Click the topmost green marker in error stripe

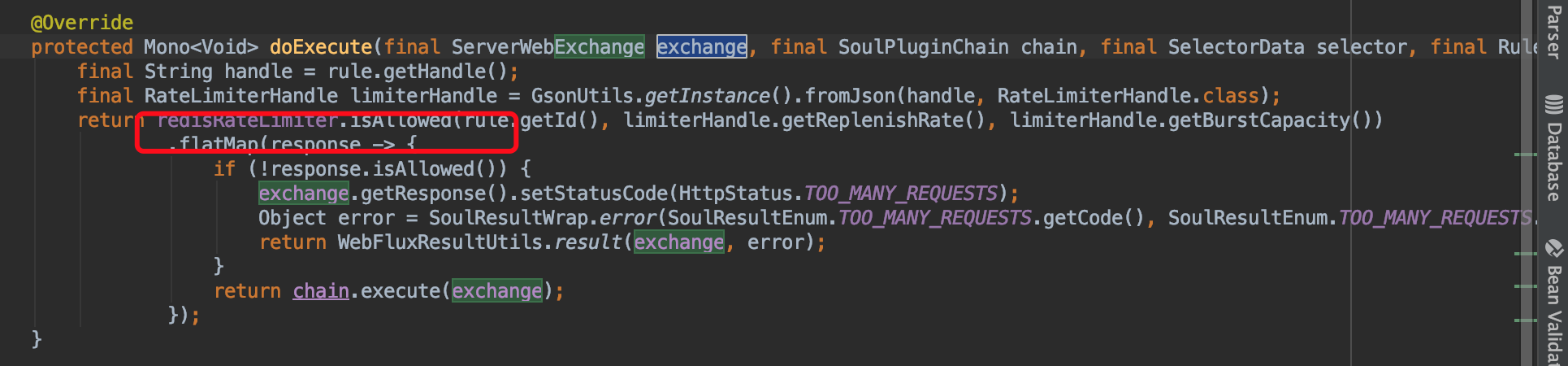point(1525,154)
